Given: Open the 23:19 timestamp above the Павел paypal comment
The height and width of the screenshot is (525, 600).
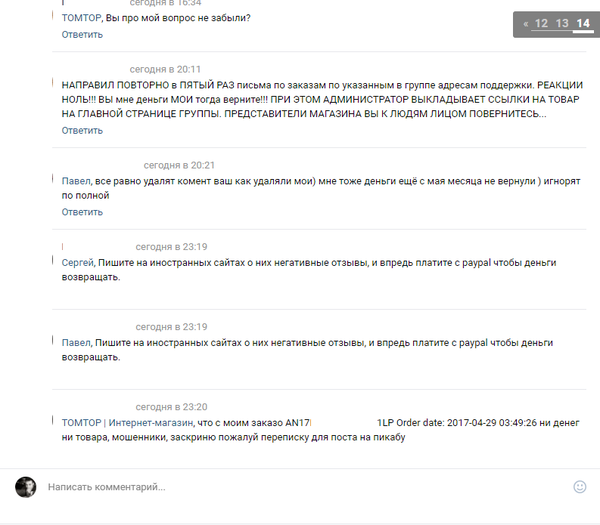Looking at the screenshot, I should click(x=171, y=327).
